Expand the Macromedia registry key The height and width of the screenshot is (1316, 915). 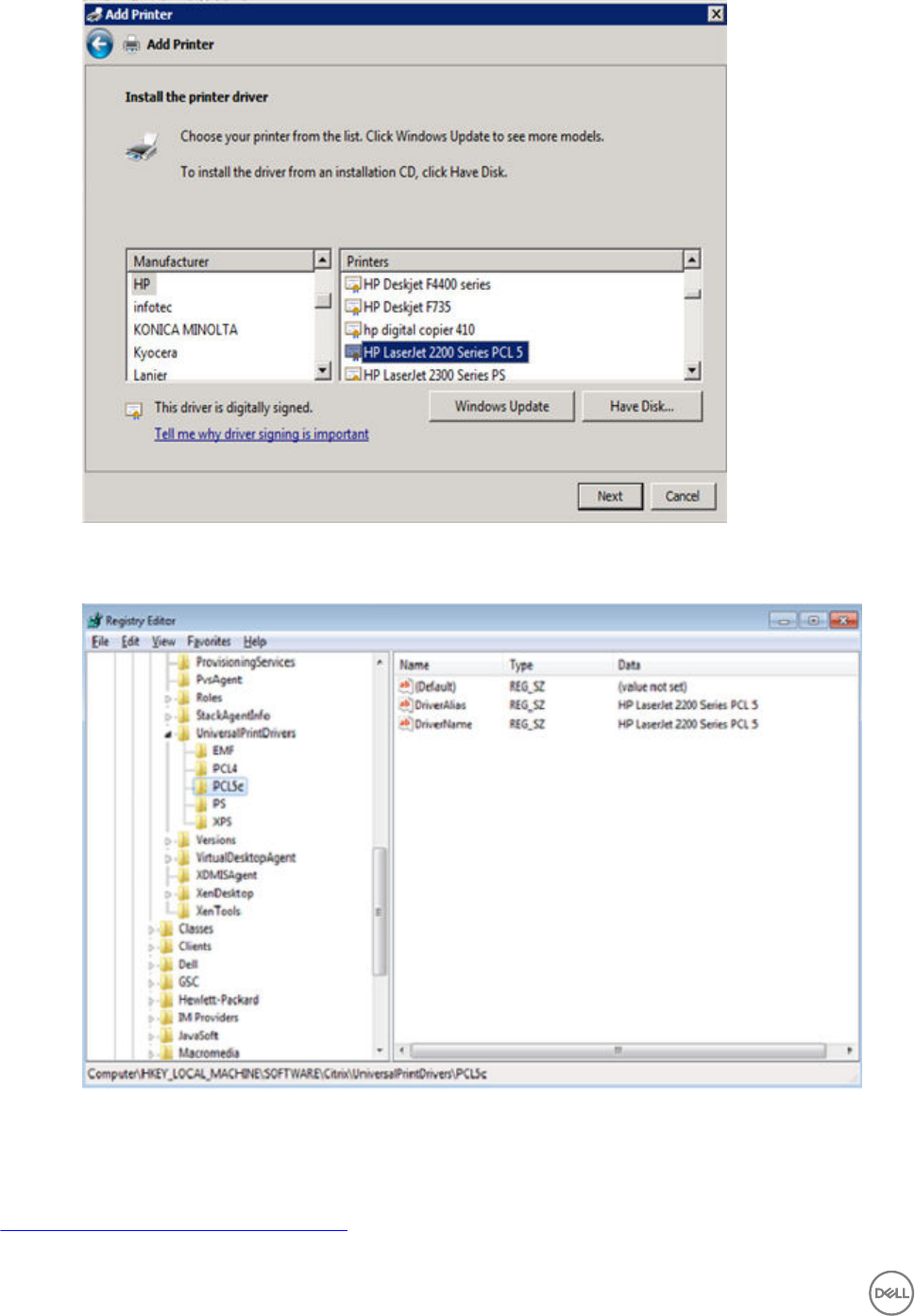(x=152, y=1054)
